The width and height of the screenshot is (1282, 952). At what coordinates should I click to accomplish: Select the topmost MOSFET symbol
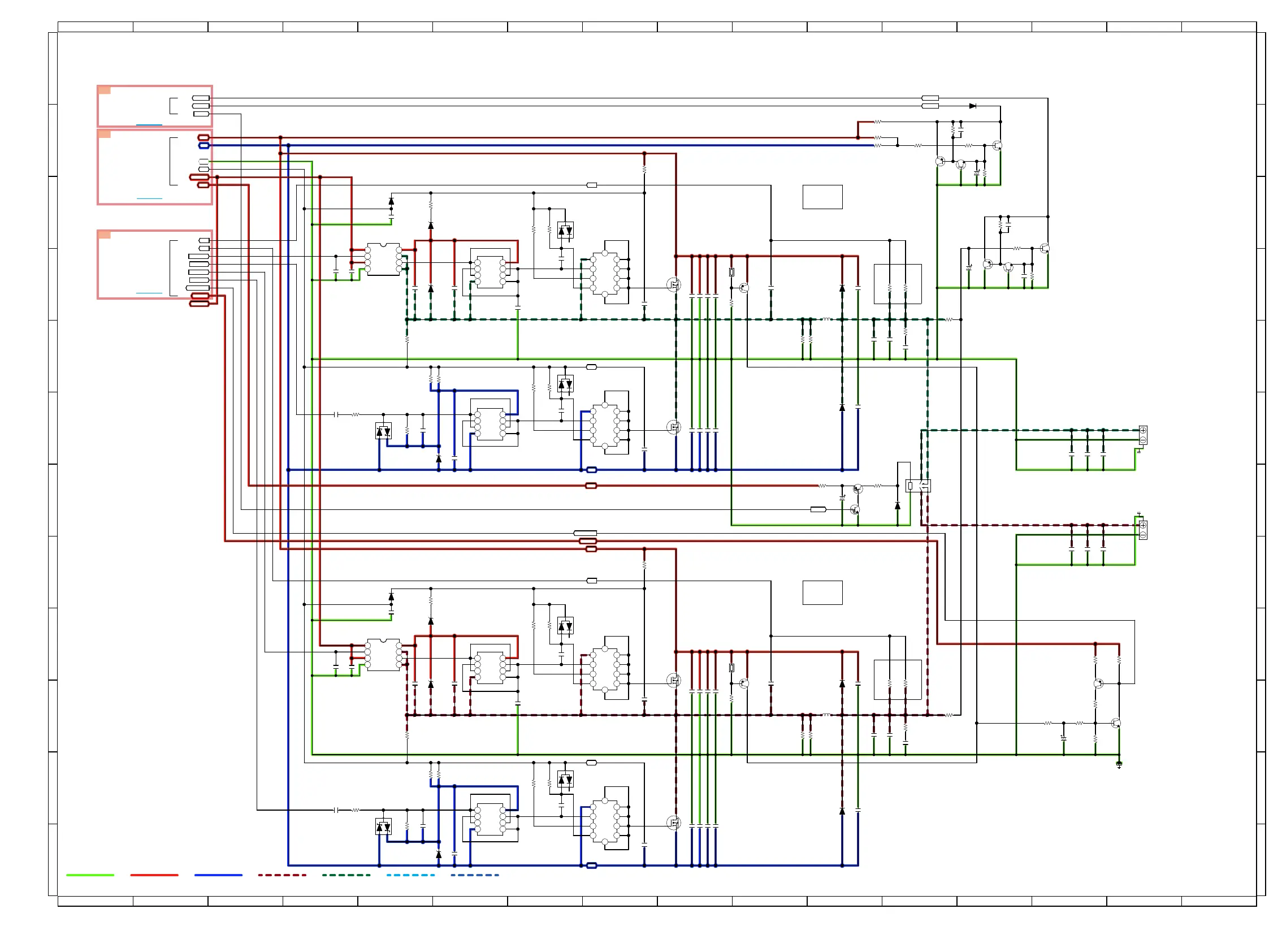tap(674, 285)
